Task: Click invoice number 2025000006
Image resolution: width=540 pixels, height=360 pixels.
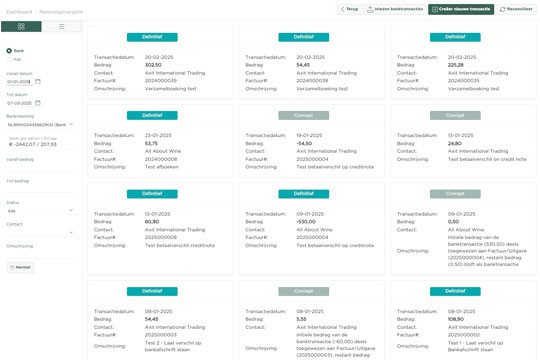Action: (161, 237)
